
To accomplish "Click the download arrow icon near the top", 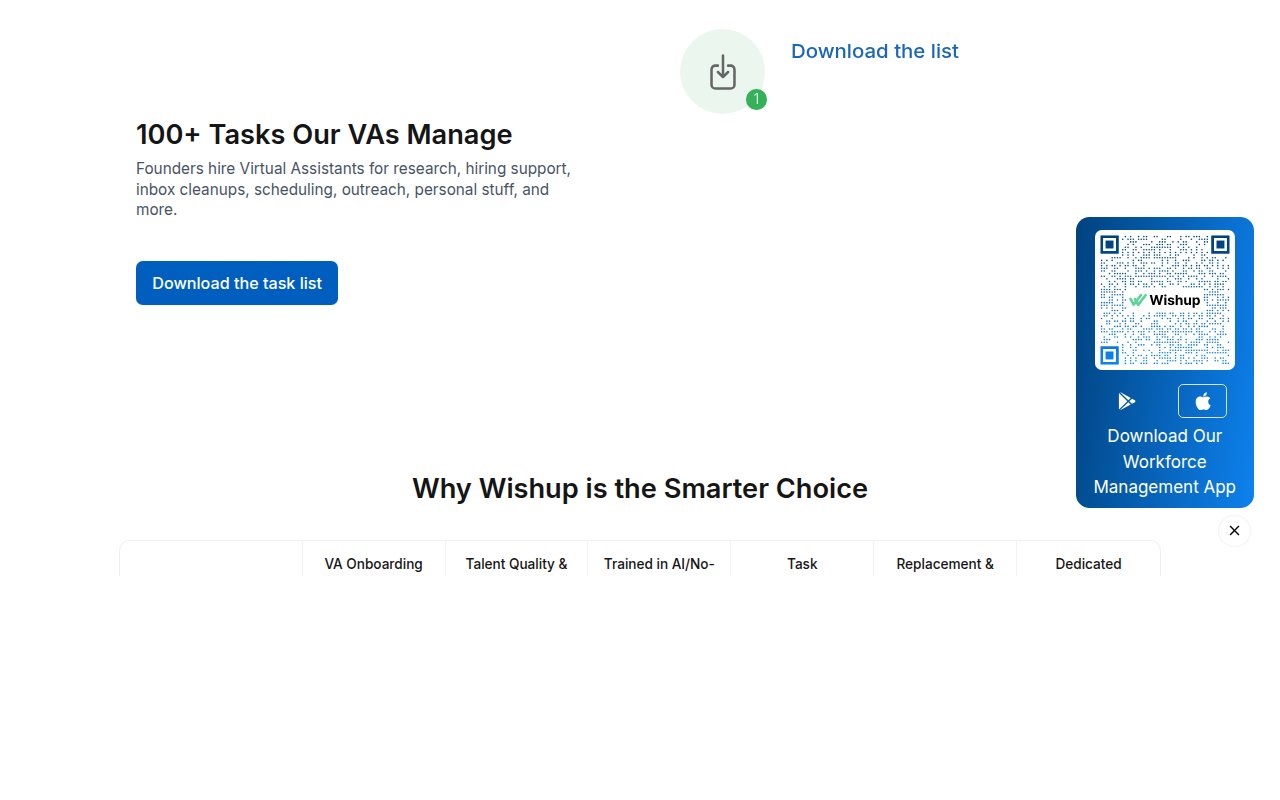I will 722,70.
